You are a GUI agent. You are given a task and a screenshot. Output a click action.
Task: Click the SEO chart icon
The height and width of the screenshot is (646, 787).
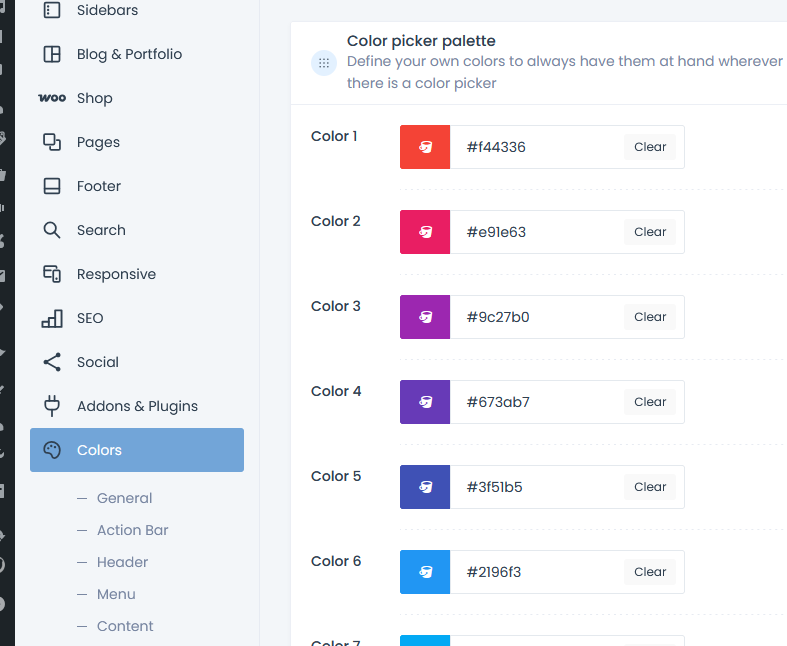click(x=52, y=318)
